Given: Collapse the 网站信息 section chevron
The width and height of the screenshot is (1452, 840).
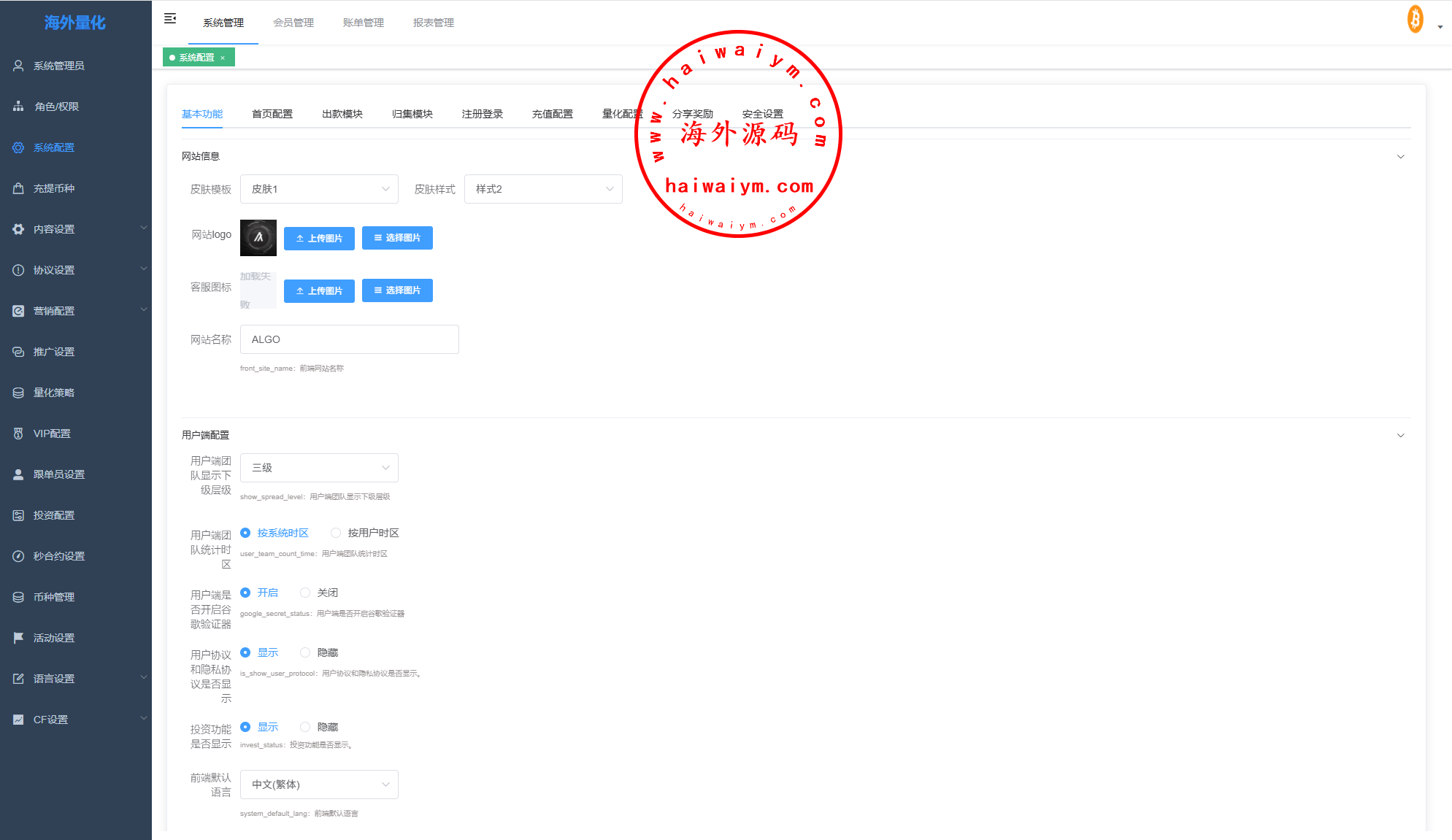Looking at the screenshot, I should click(1400, 156).
